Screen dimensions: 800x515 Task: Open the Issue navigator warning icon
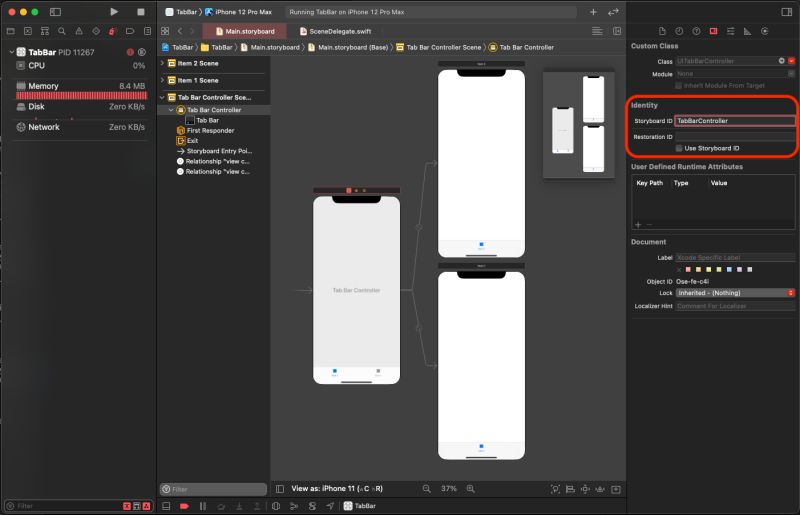[x=79, y=31]
